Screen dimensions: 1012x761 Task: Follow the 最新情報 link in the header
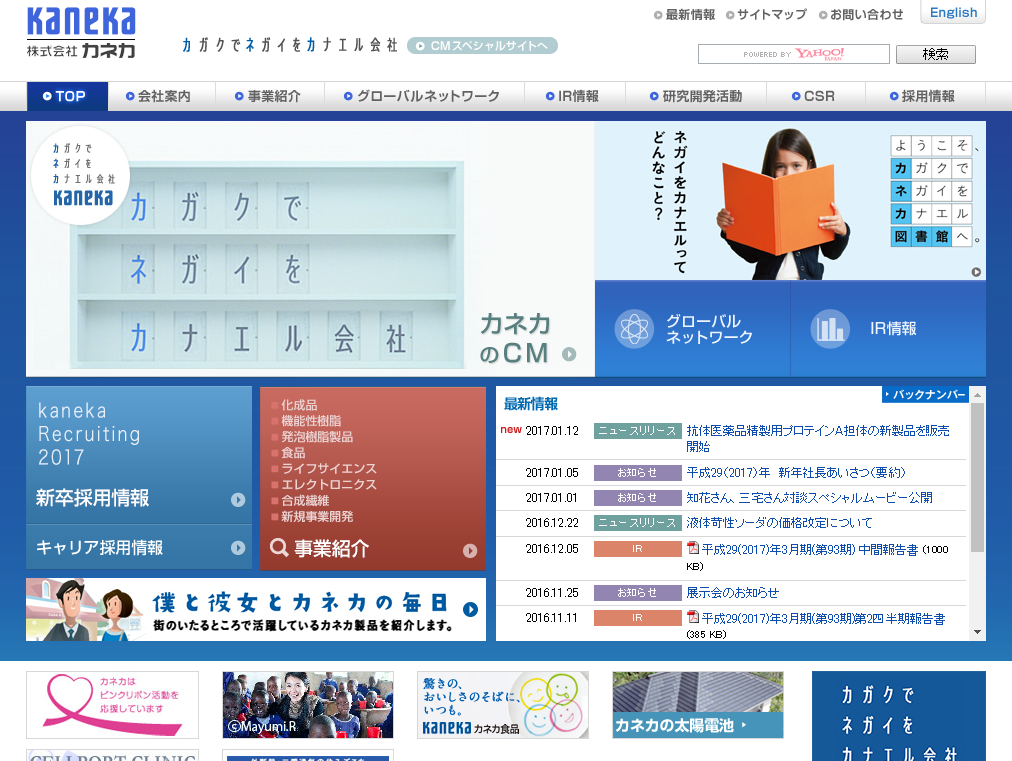pyautogui.click(x=685, y=14)
